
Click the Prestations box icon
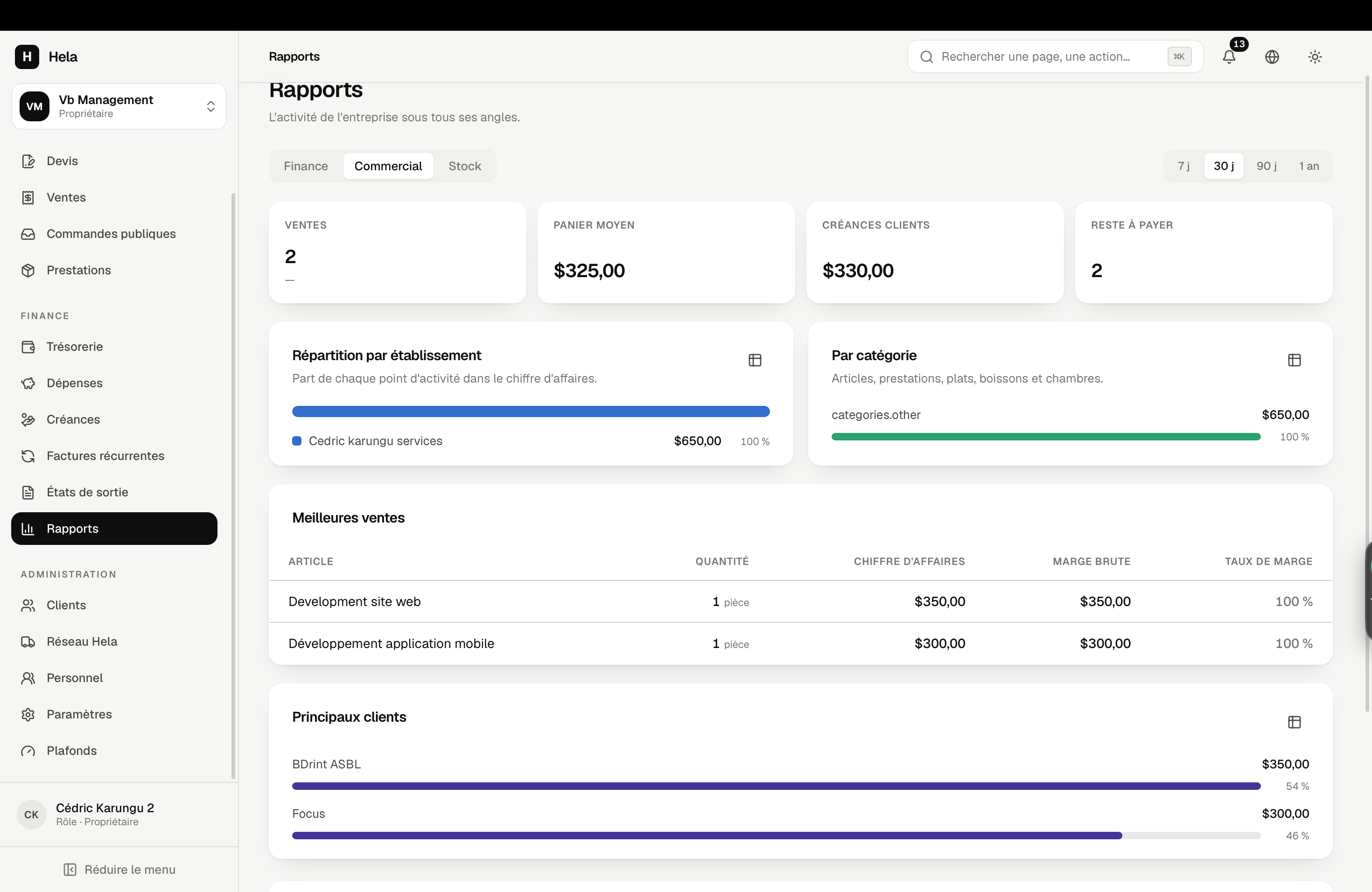[28, 270]
